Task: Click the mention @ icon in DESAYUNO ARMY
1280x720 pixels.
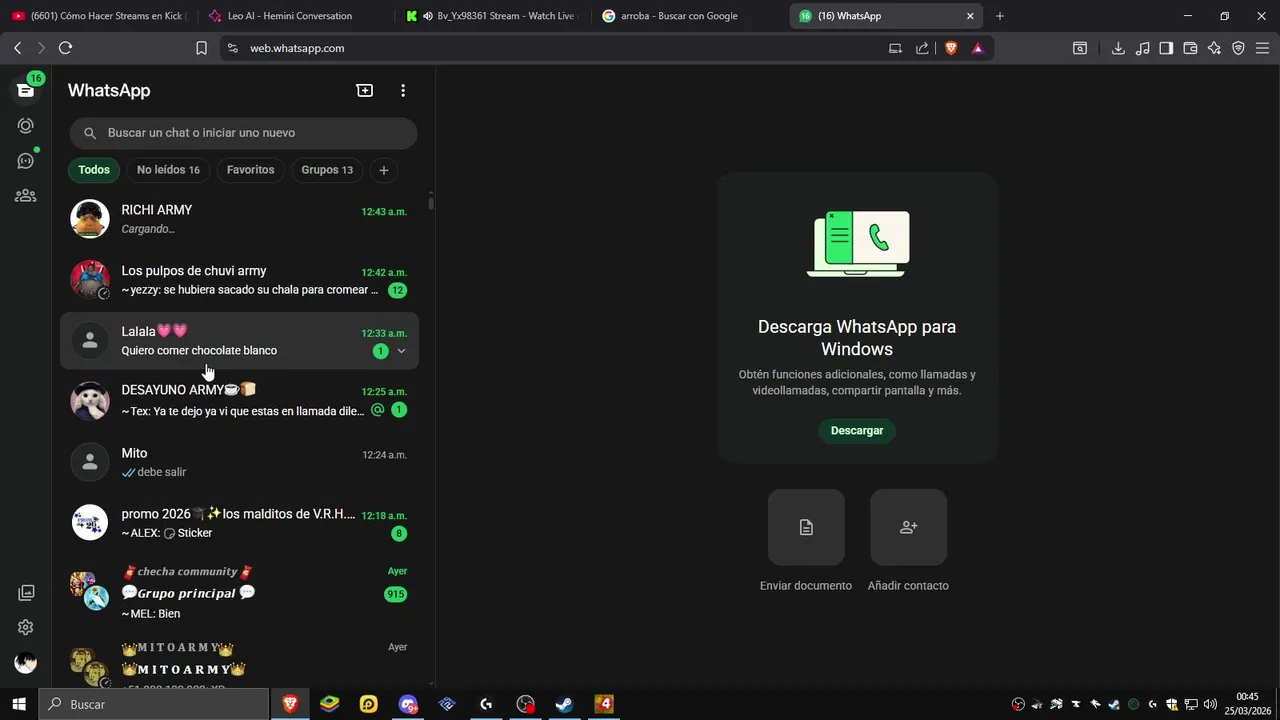Action: 378,410
